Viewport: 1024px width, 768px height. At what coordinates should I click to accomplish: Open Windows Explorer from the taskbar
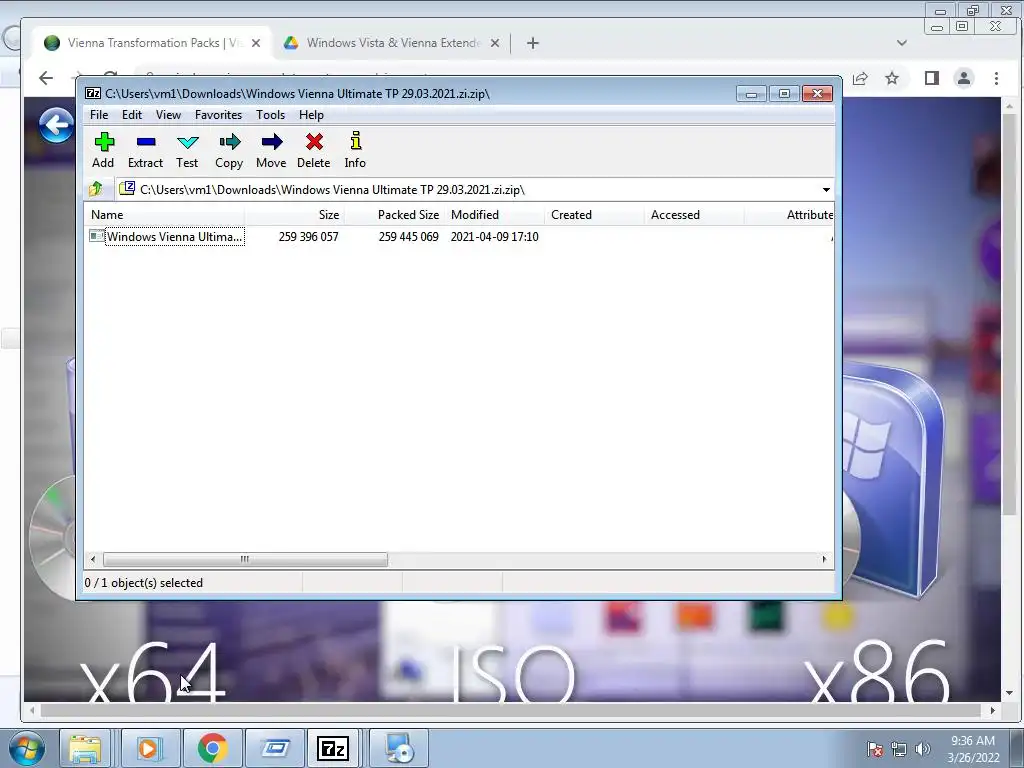point(85,748)
